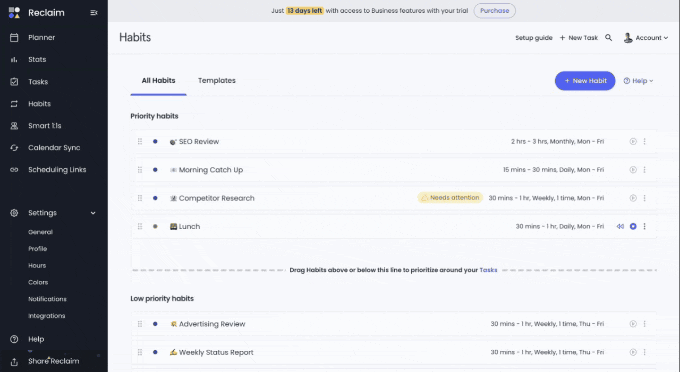Open the Setup guide
The image size is (680, 372).
tap(534, 38)
